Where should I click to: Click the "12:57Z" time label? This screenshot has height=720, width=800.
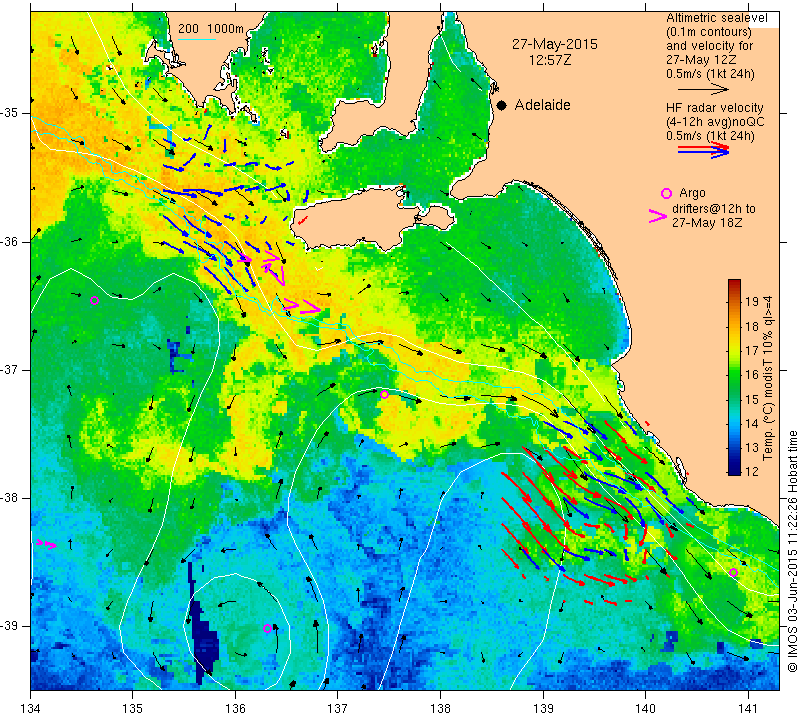(x=550, y=61)
